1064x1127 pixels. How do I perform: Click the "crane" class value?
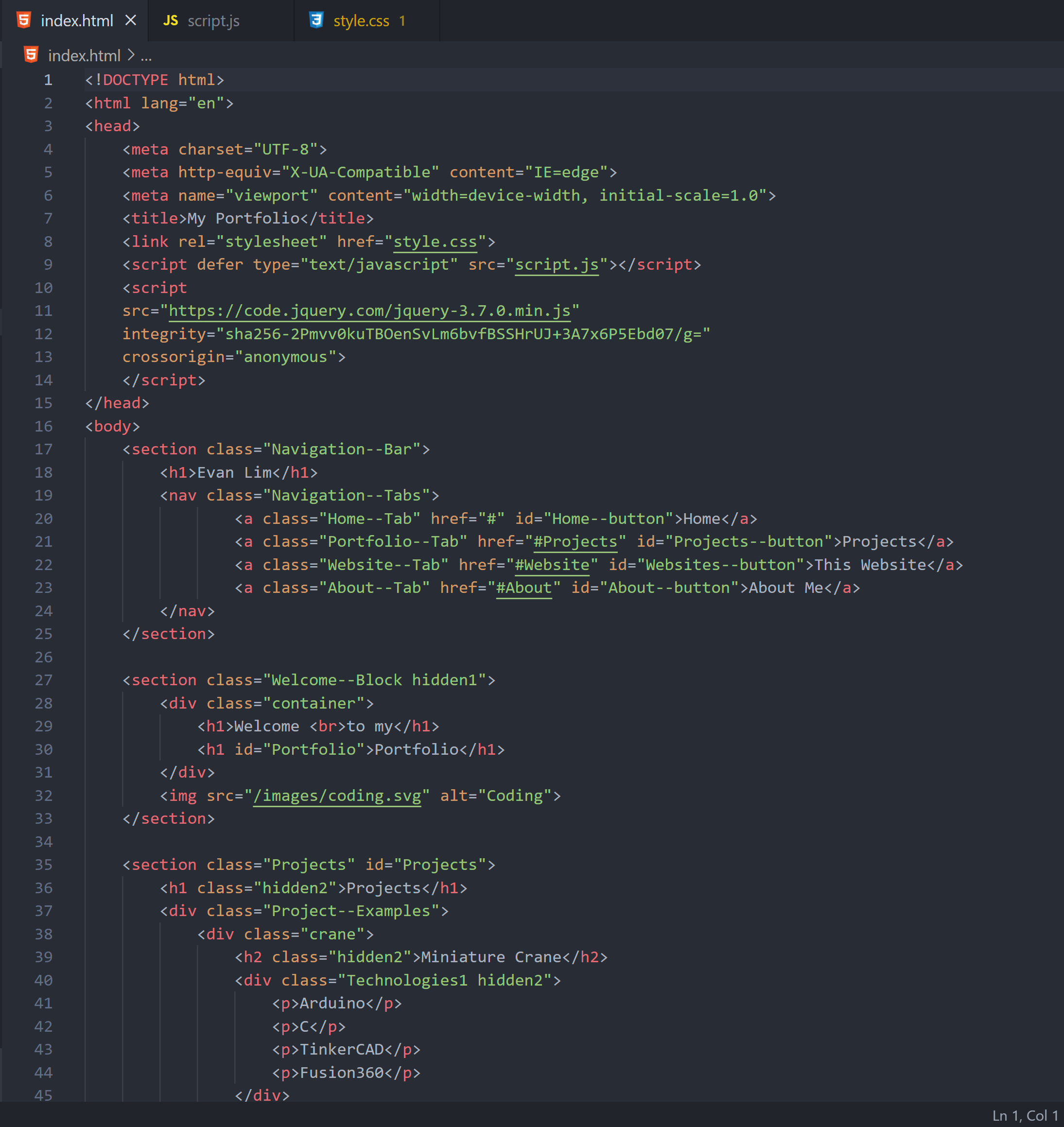point(332,934)
